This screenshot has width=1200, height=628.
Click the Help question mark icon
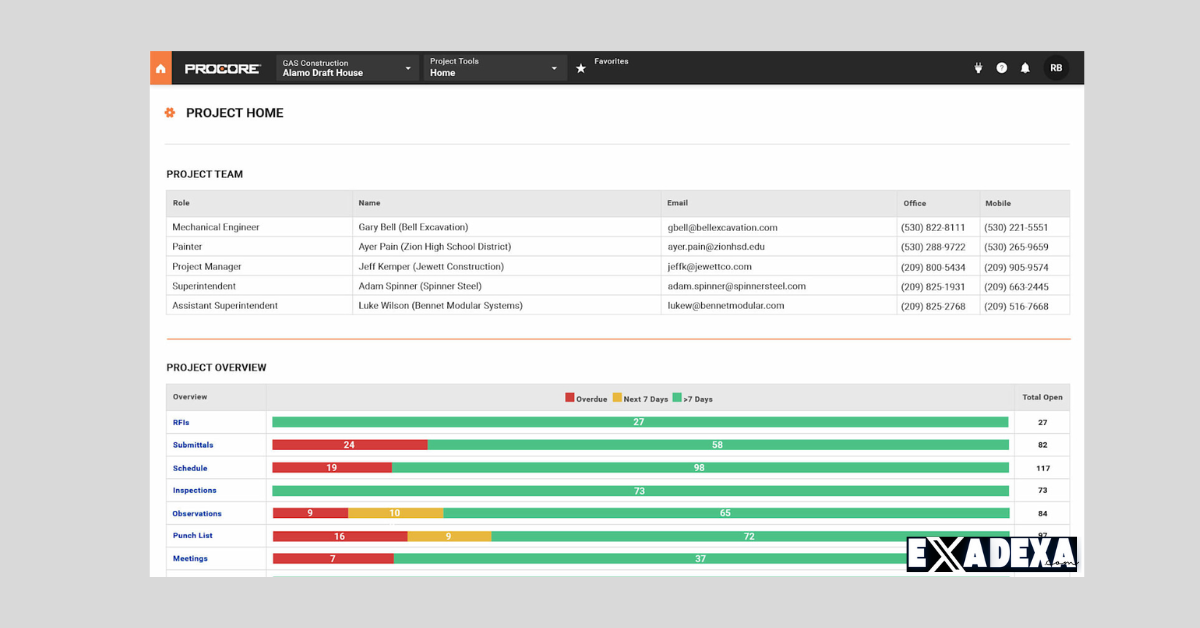coord(1001,67)
